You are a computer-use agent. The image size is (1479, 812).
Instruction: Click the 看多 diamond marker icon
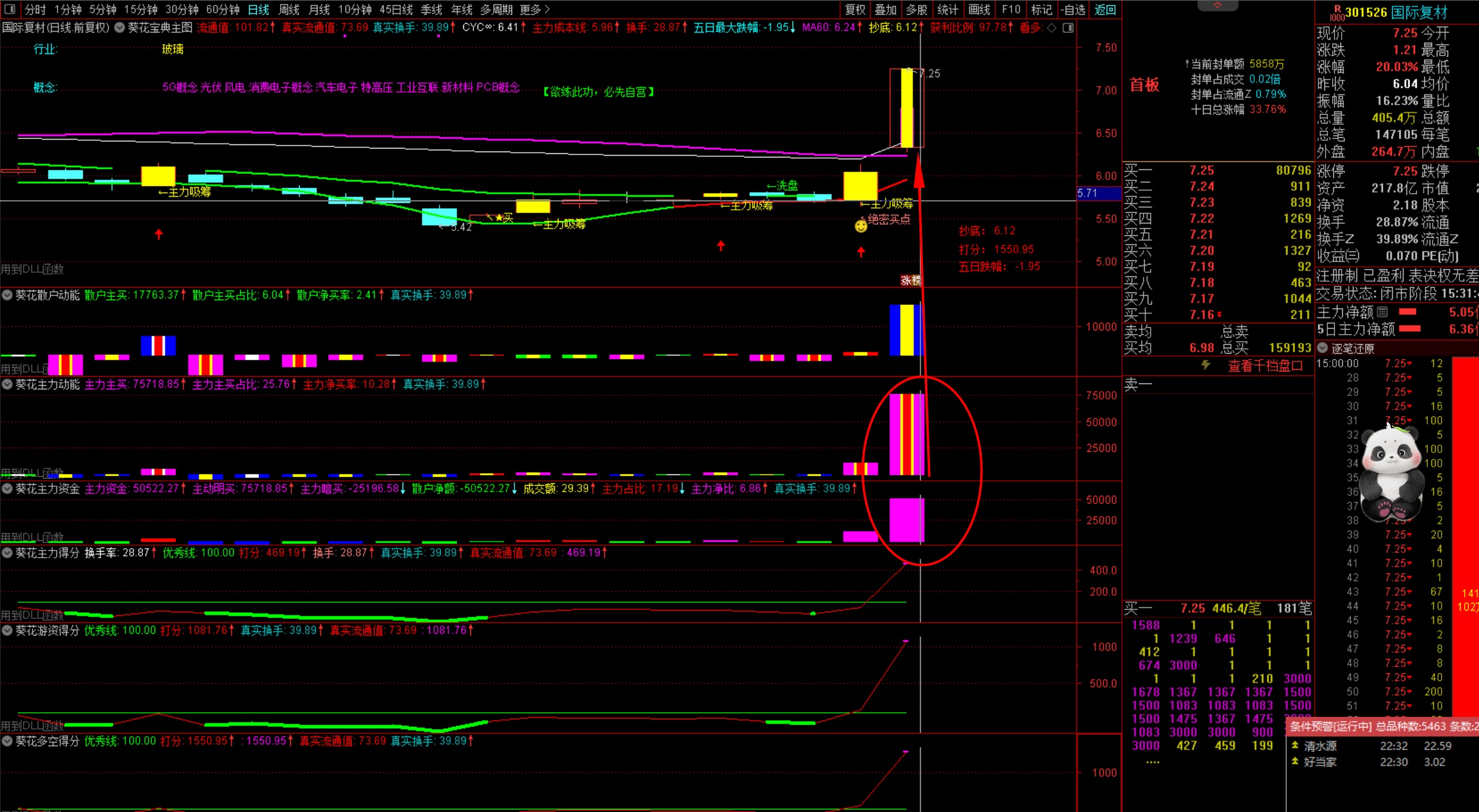pyautogui.click(x=1051, y=28)
